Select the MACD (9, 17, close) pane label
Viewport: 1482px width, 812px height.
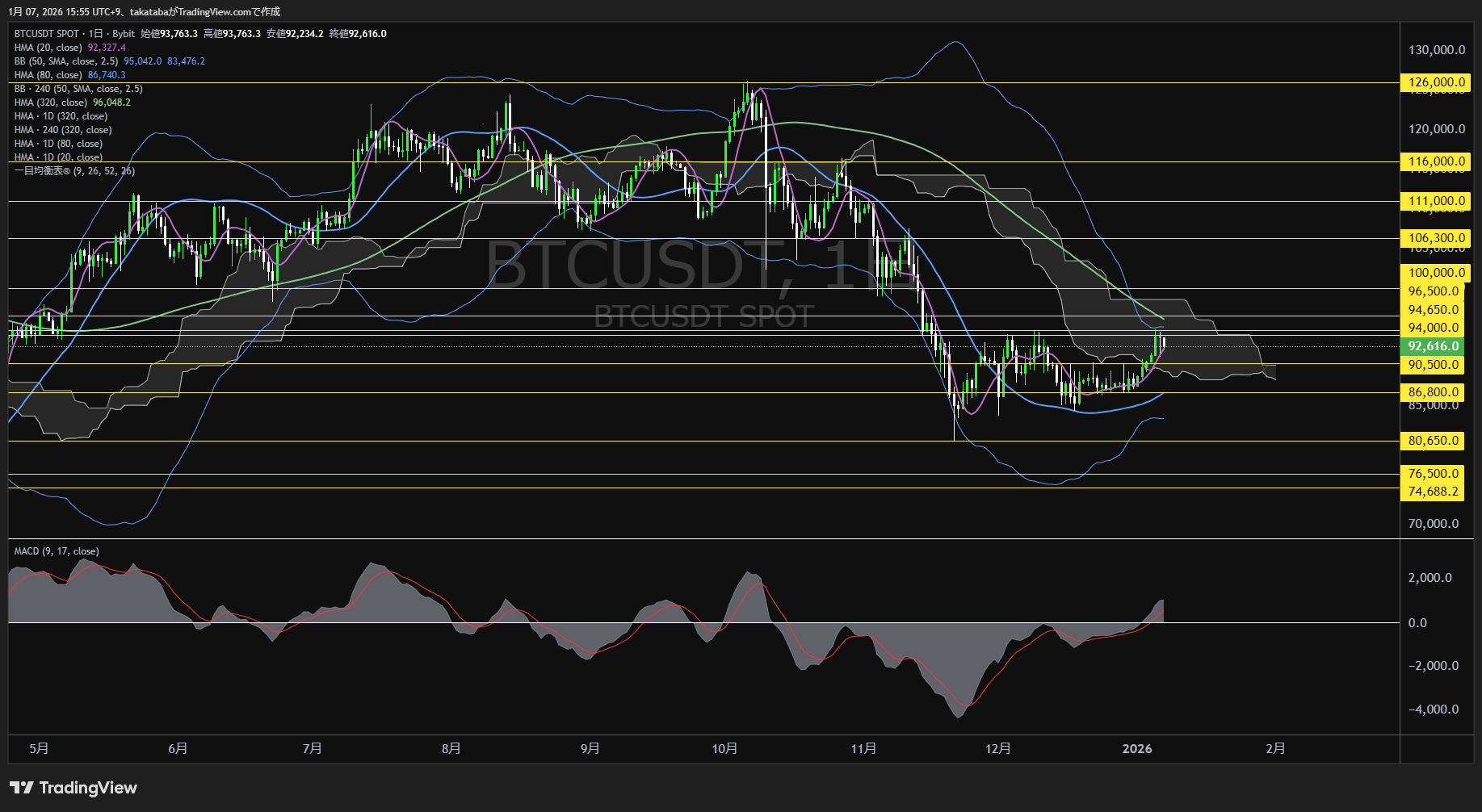pyautogui.click(x=55, y=550)
